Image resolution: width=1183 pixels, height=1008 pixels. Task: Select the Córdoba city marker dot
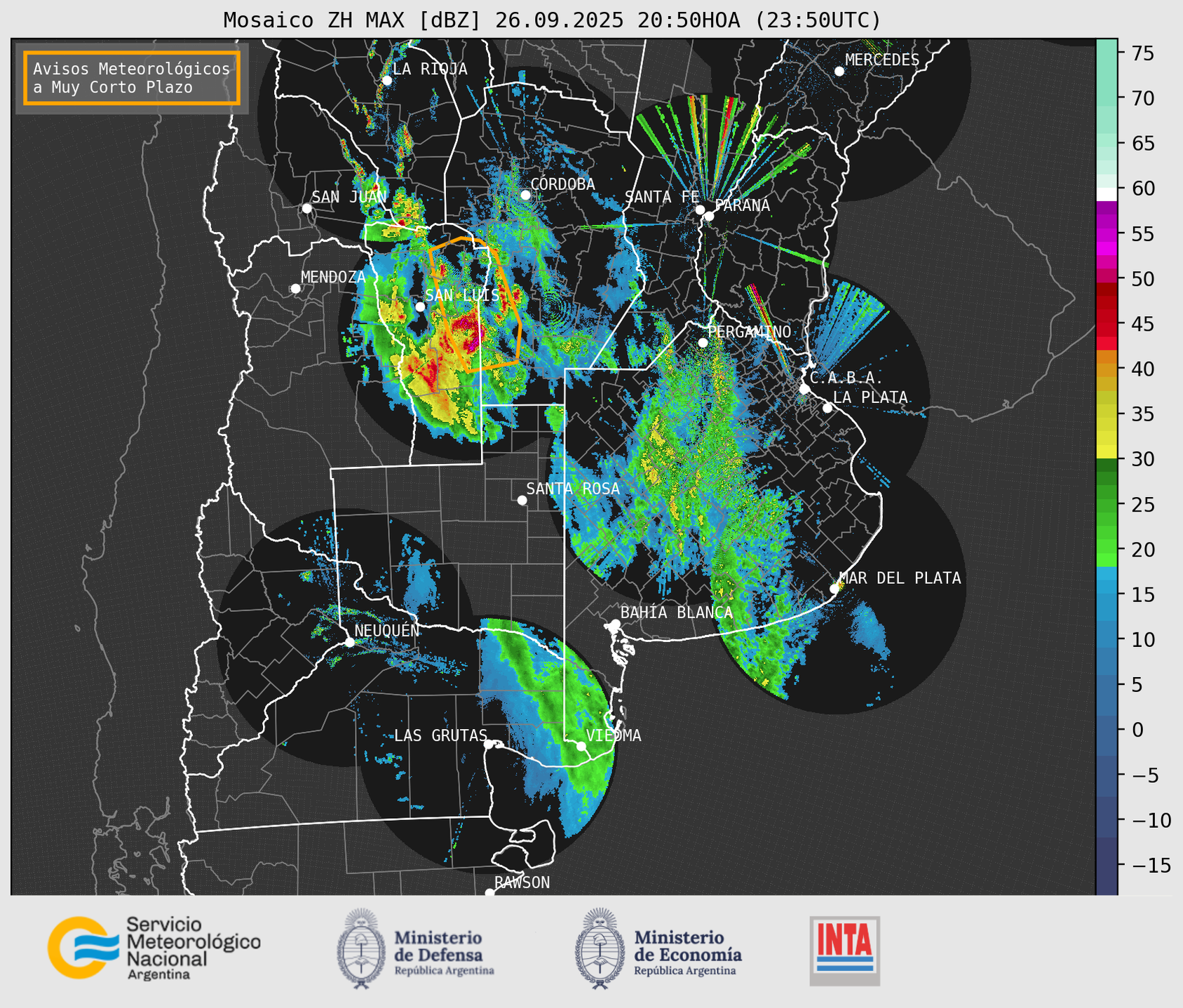click(x=525, y=195)
